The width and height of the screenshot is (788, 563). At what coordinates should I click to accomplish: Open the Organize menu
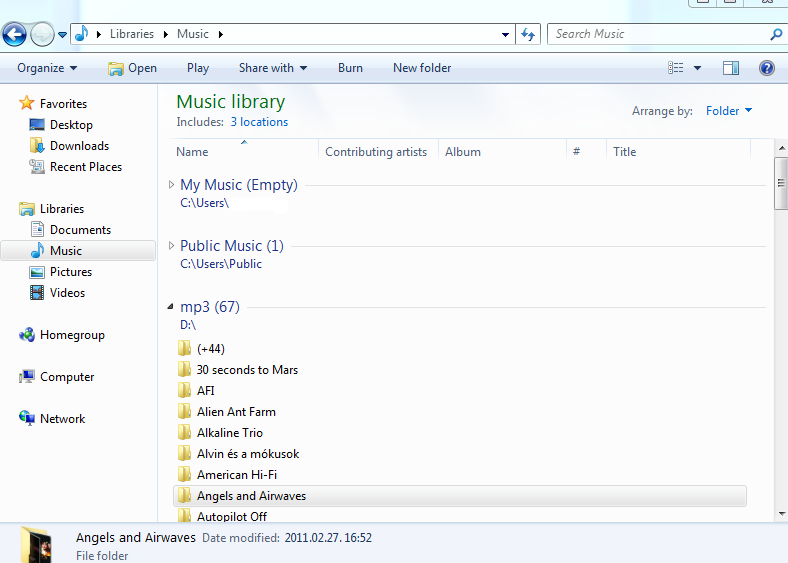[x=47, y=68]
